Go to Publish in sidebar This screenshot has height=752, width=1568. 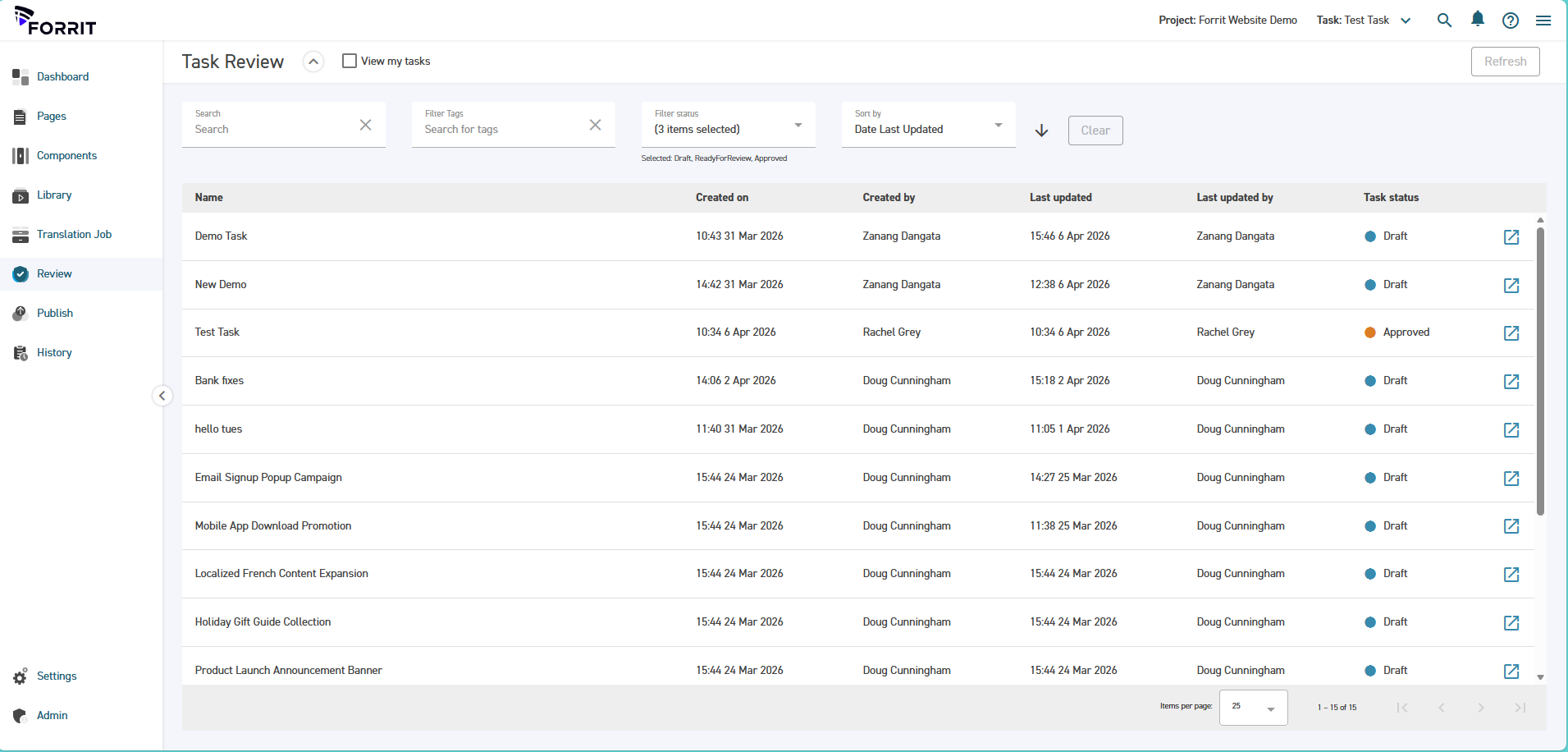[55, 314]
